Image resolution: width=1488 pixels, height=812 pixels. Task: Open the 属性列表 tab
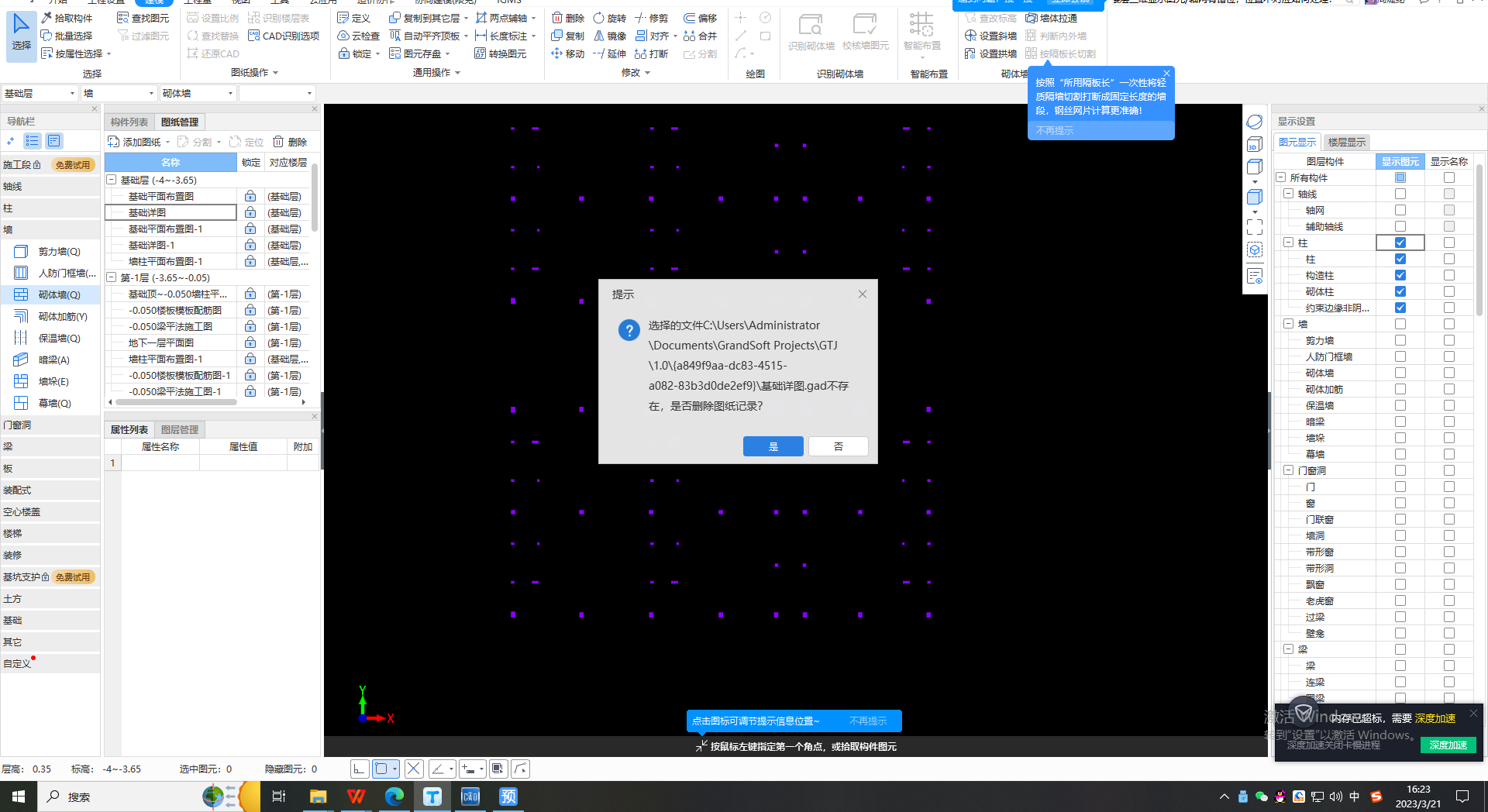pyautogui.click(x=129, y=429)
